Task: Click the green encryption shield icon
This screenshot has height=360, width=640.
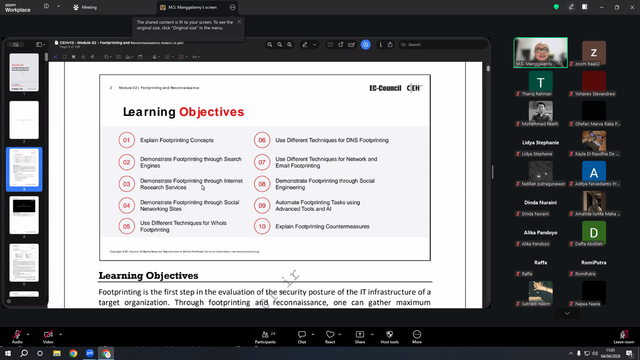Action: tap(556, 7)
